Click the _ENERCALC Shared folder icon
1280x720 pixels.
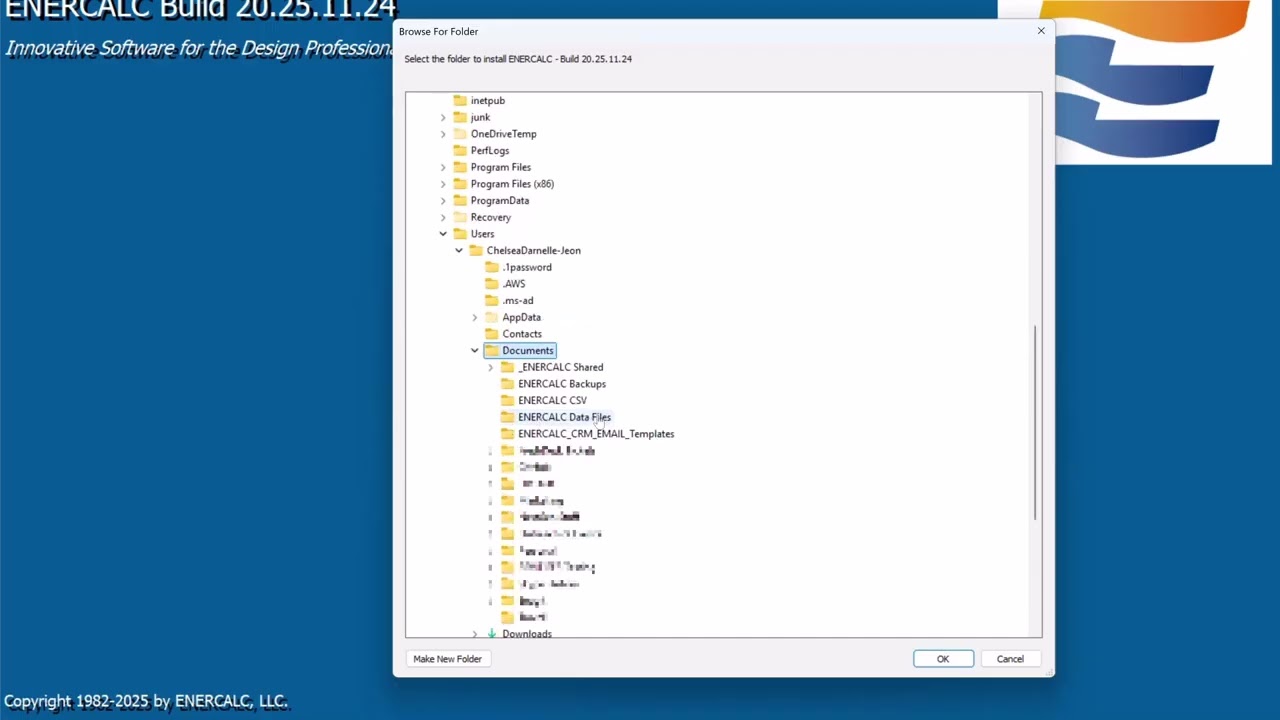point(508,367)
